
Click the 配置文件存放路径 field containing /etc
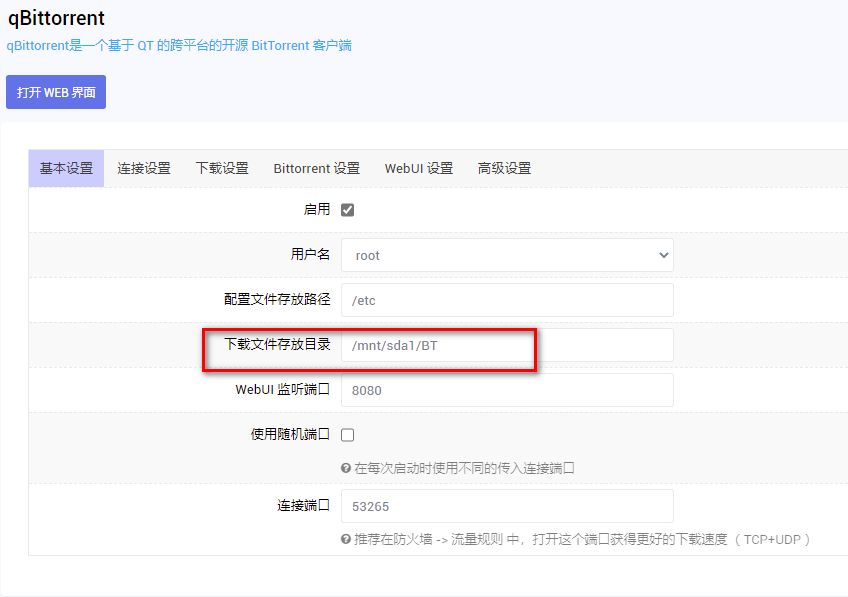[507, 300]
